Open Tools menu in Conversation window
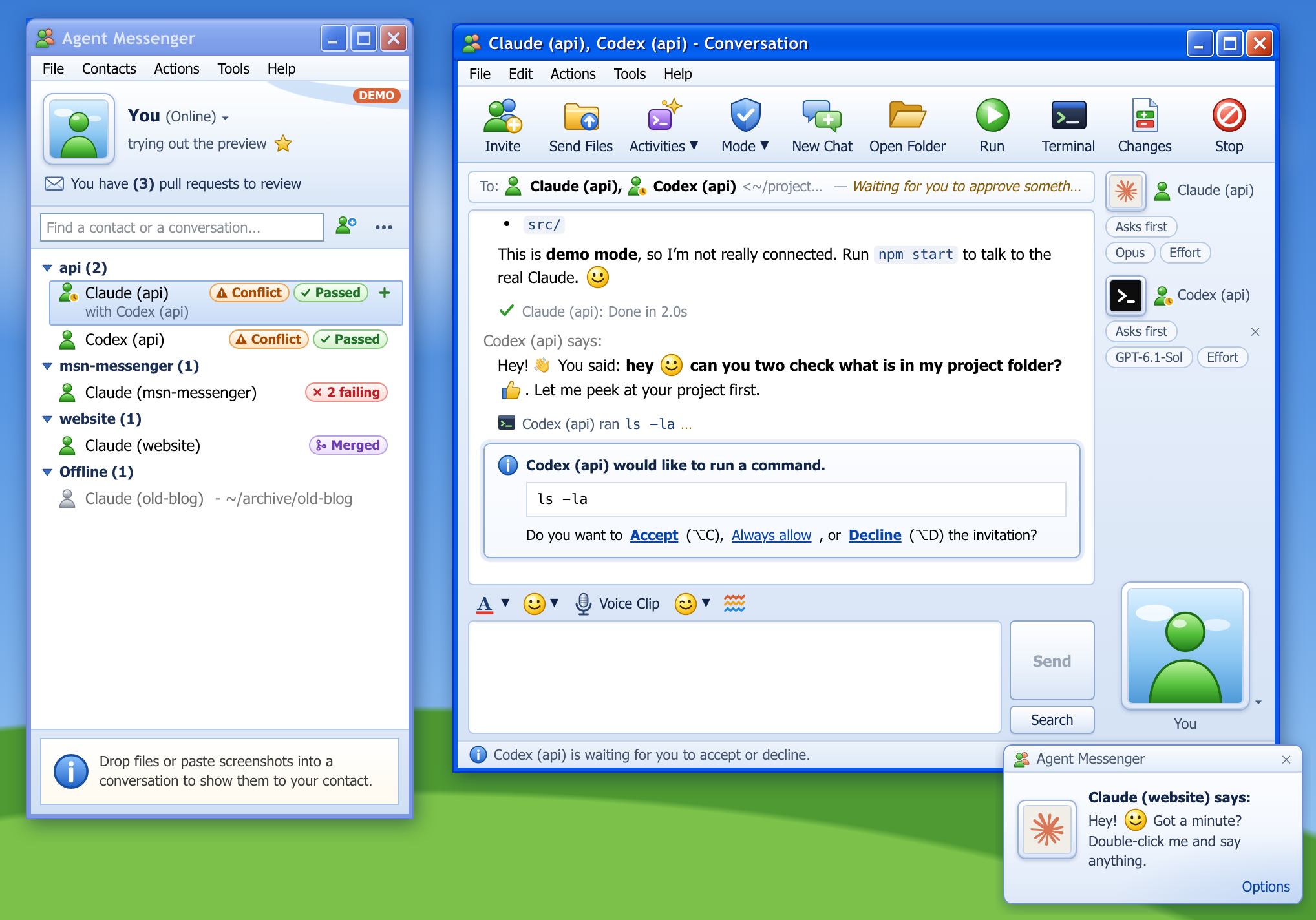Screen dimensions: 1316x920 630,74
